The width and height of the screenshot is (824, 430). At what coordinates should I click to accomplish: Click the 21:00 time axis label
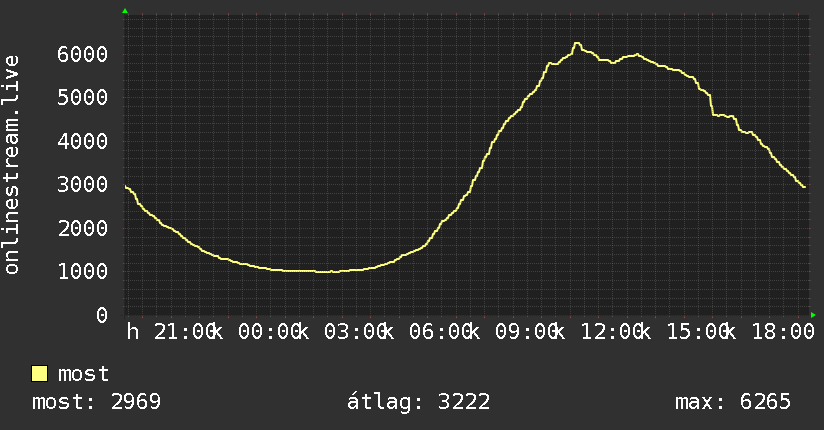coord(185,332)
